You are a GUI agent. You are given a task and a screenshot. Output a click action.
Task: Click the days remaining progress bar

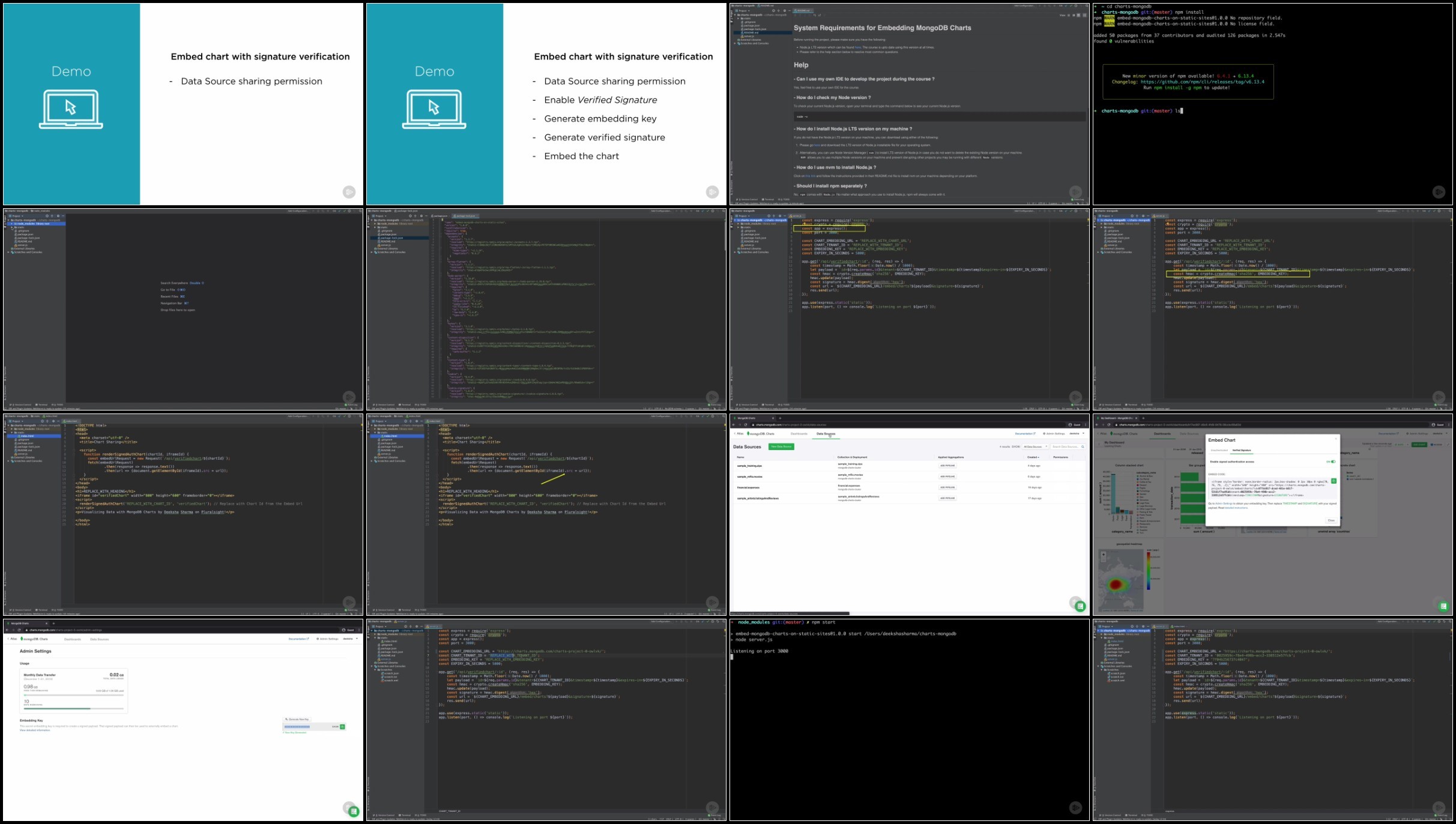[74, 709]
